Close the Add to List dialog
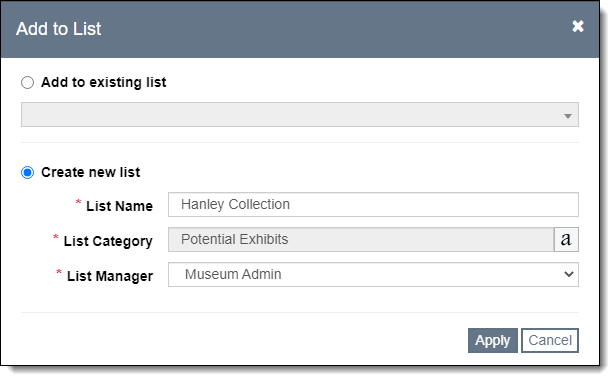Viewport: 615px width, 381px height. pos(578,26)
